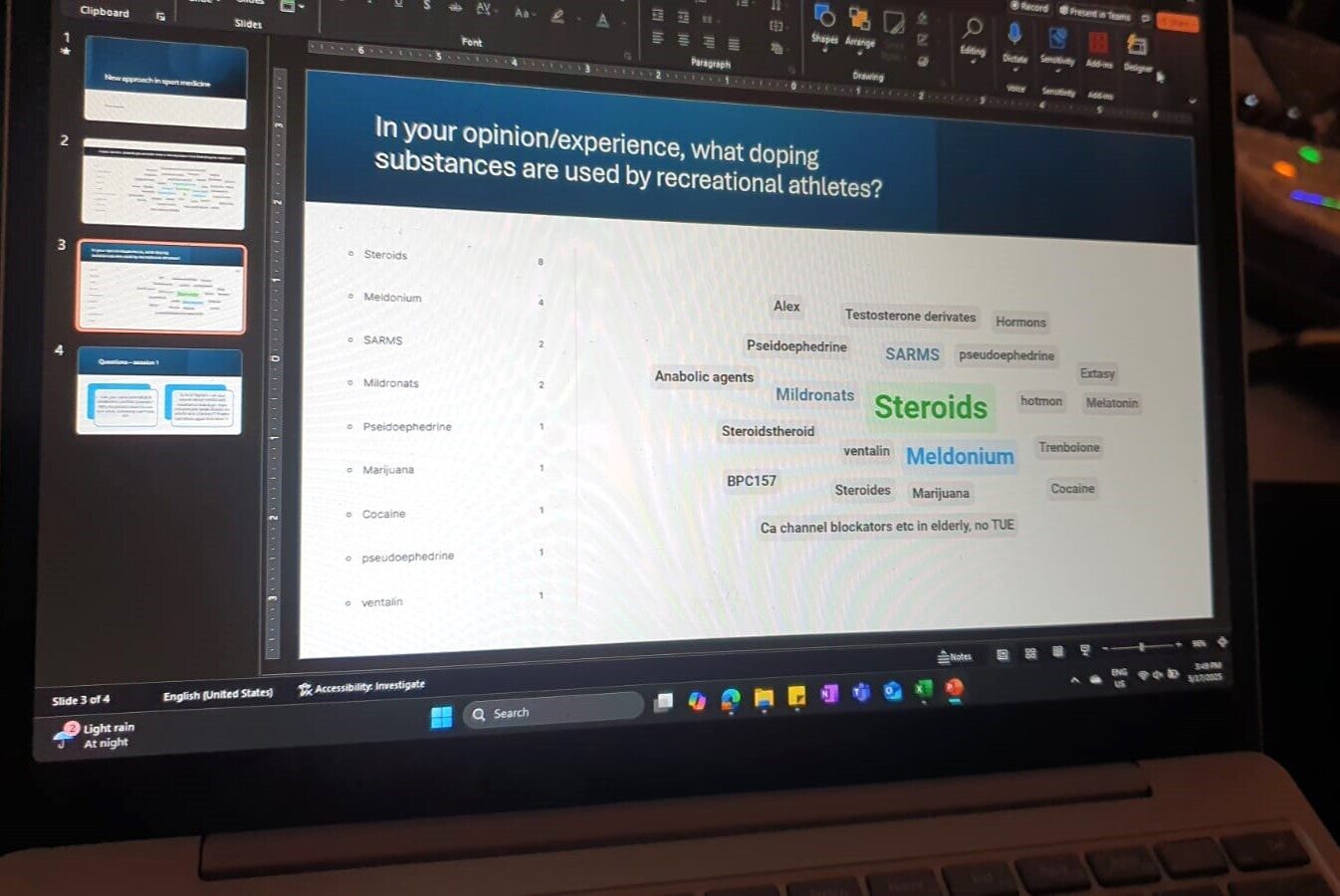Click the Record button
This screenshot has width=1340, height=896.
click(1029, 7)
